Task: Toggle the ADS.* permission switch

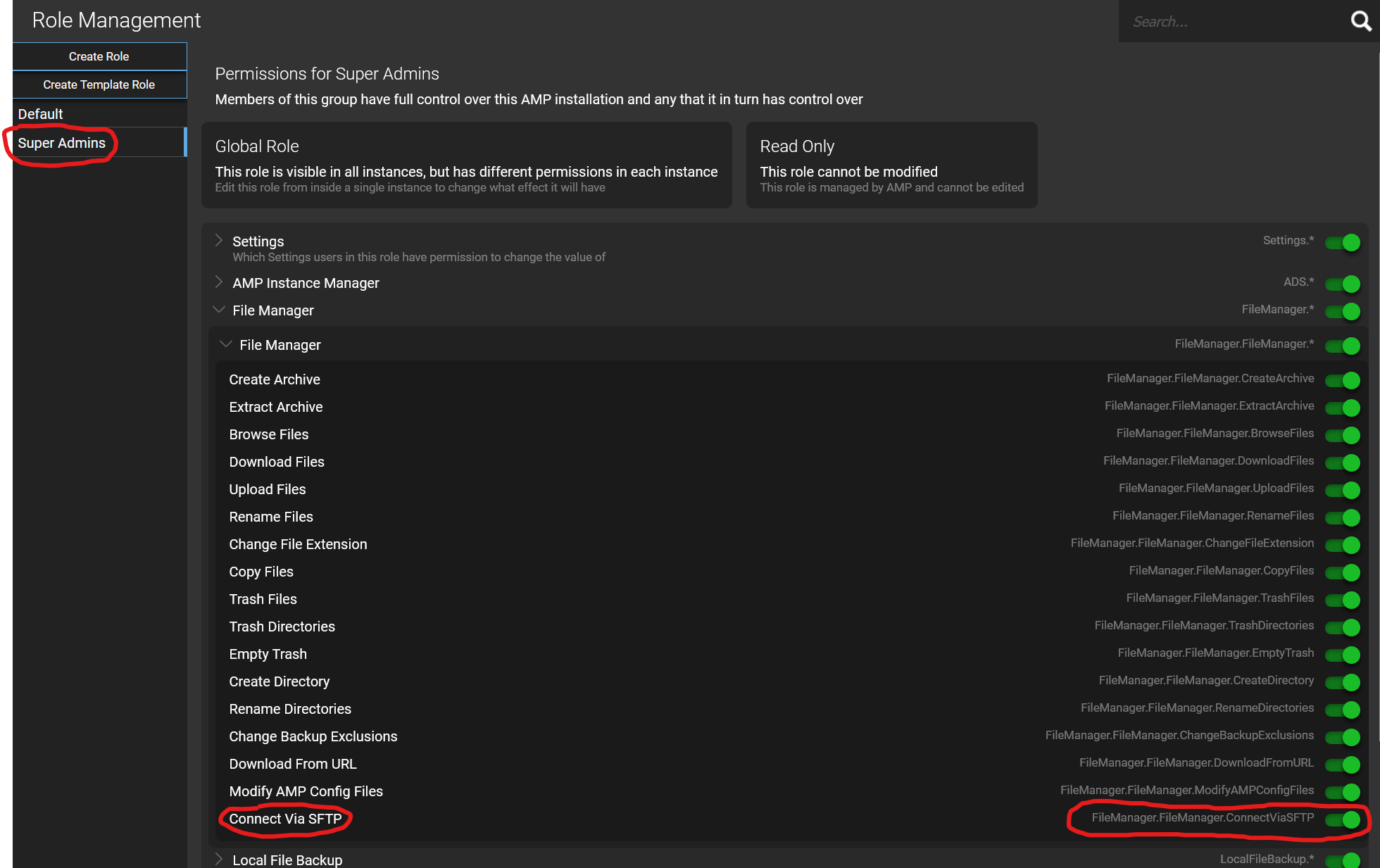Action: [1343, 284]
